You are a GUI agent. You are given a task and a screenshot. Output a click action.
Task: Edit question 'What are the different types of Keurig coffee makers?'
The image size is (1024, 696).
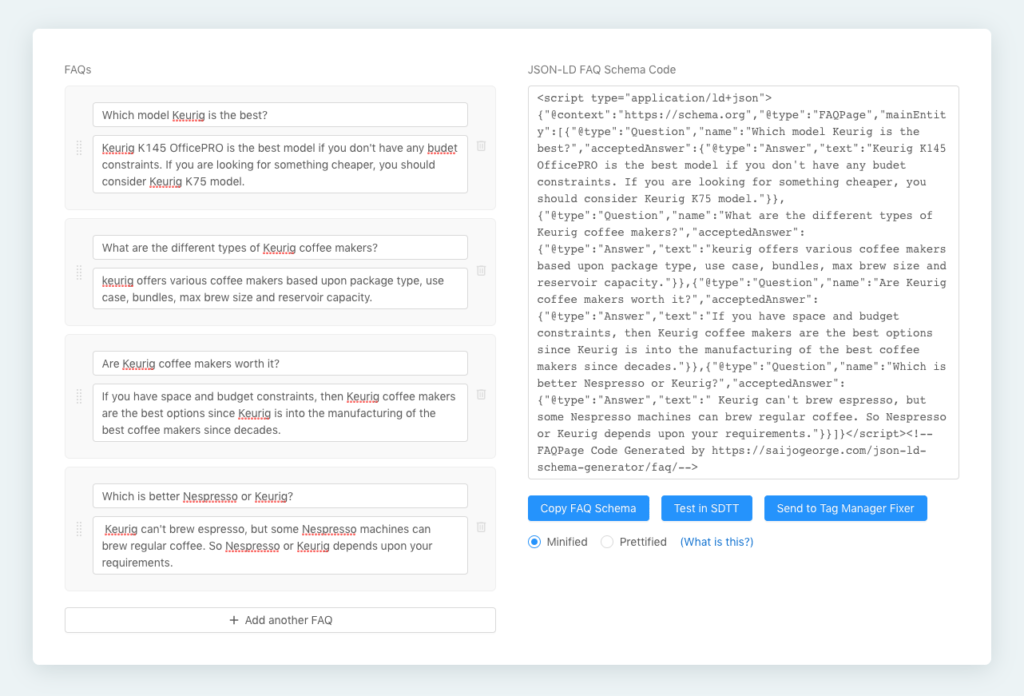pyautogui.click(x=280, y=247)
